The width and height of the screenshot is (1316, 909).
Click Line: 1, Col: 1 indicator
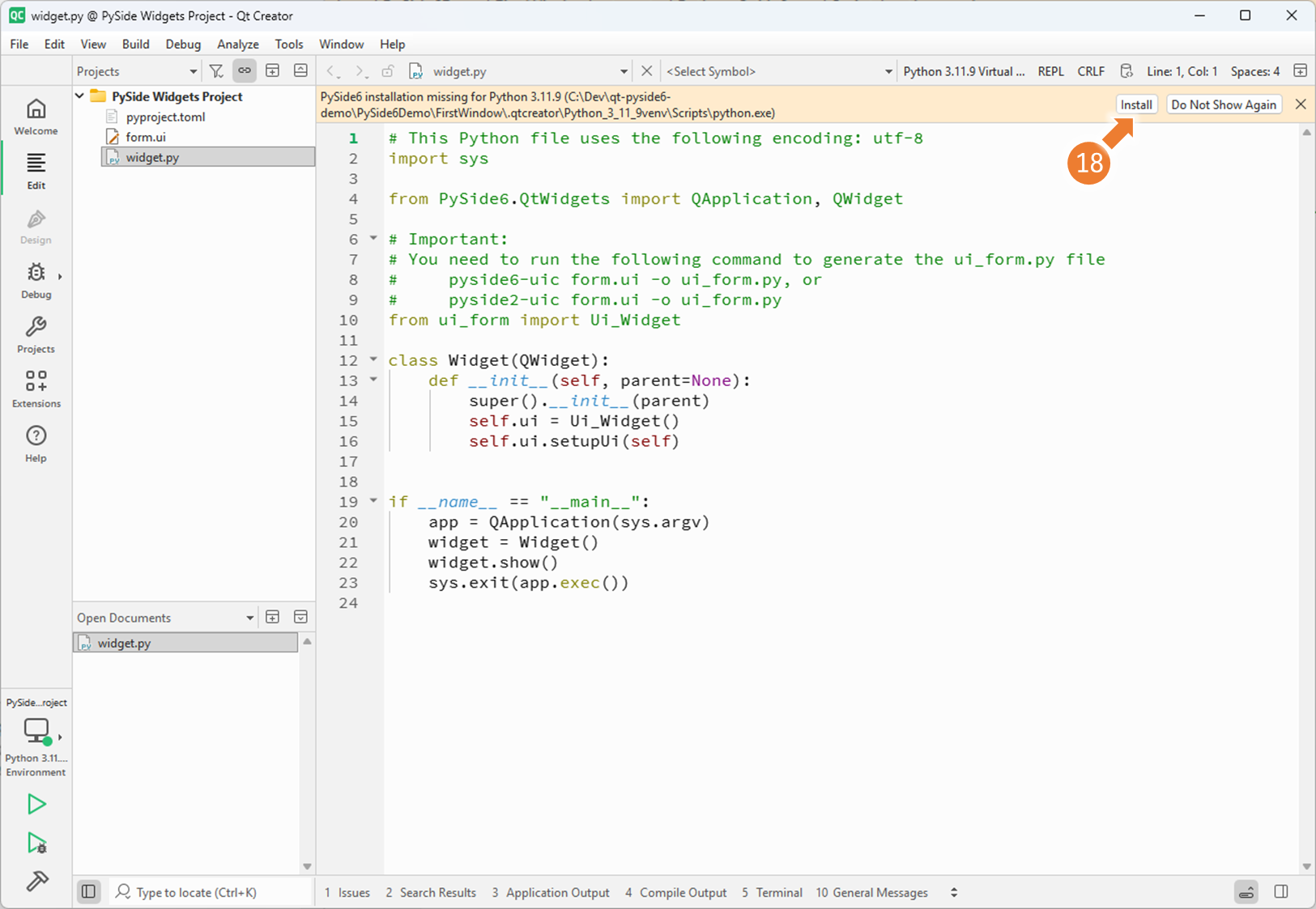click(1182, 71)
